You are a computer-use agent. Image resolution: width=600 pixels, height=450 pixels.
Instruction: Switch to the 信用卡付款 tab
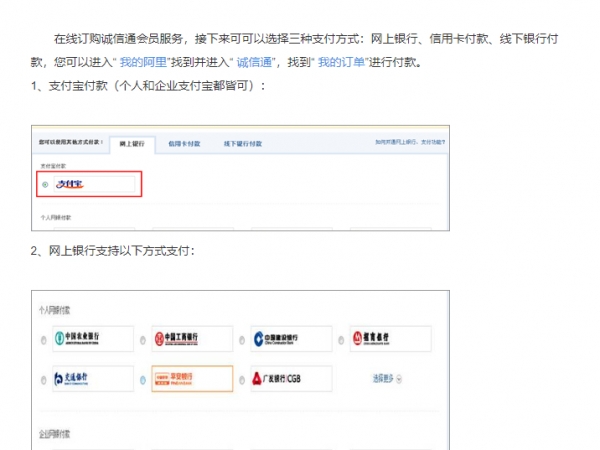(x=184, y=144)
